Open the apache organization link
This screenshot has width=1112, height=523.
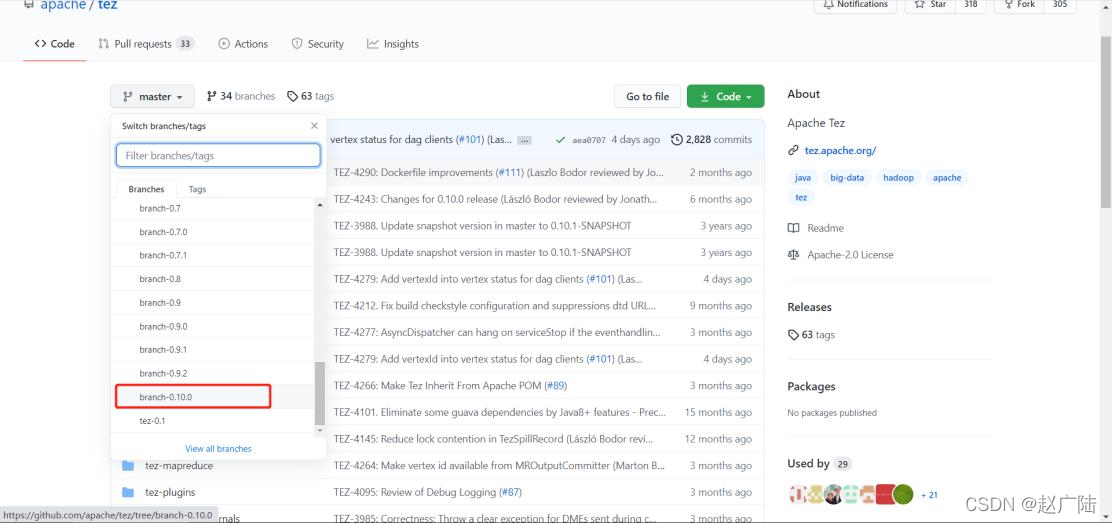click(63, 5)
